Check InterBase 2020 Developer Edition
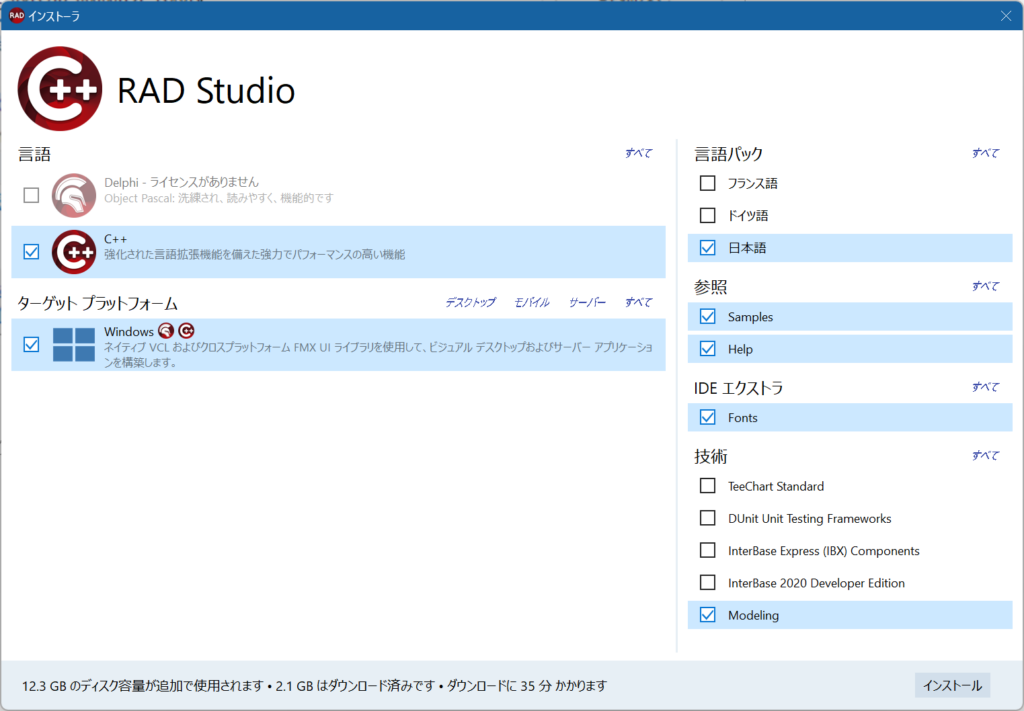Screen dimensions: 1024x711 coord(708,582)
